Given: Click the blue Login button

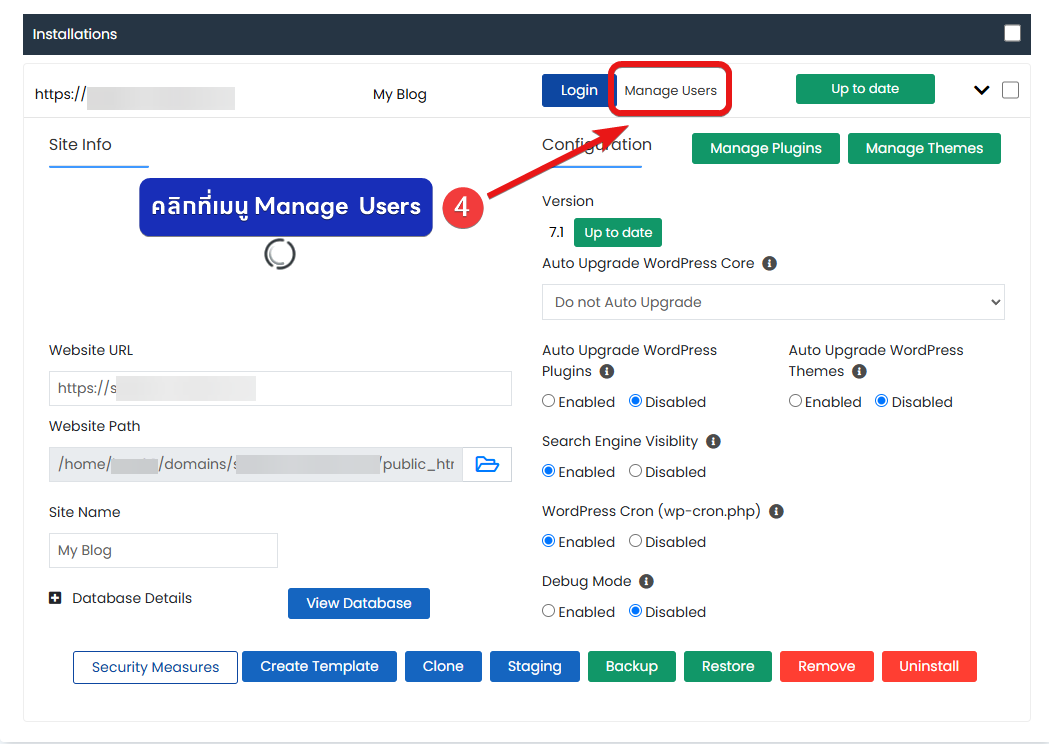Looking at the screenshot, I should (579, 90).
